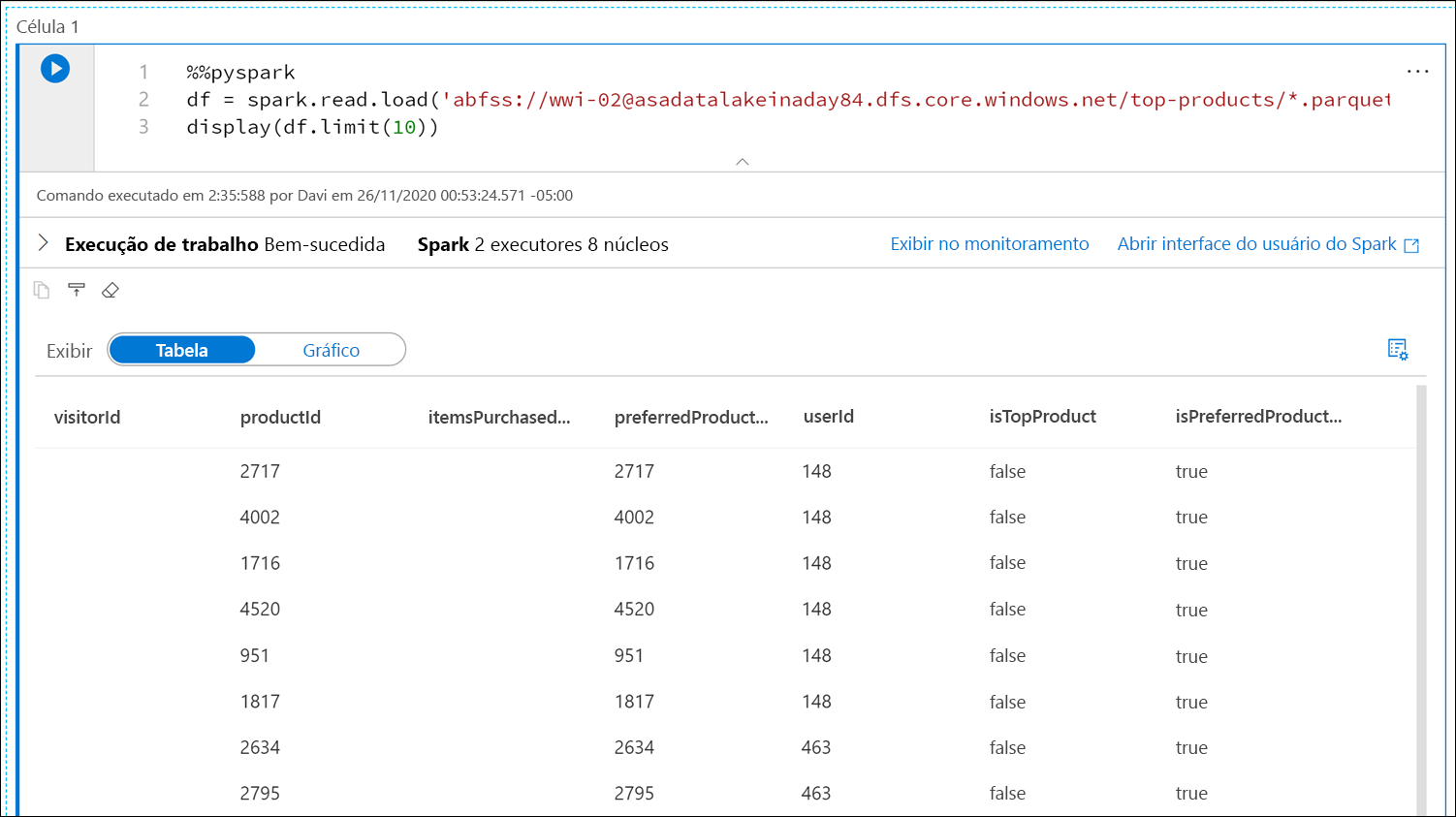Open table view options icon
This screenshot has height=817, width=1456.
point(1397,350)
